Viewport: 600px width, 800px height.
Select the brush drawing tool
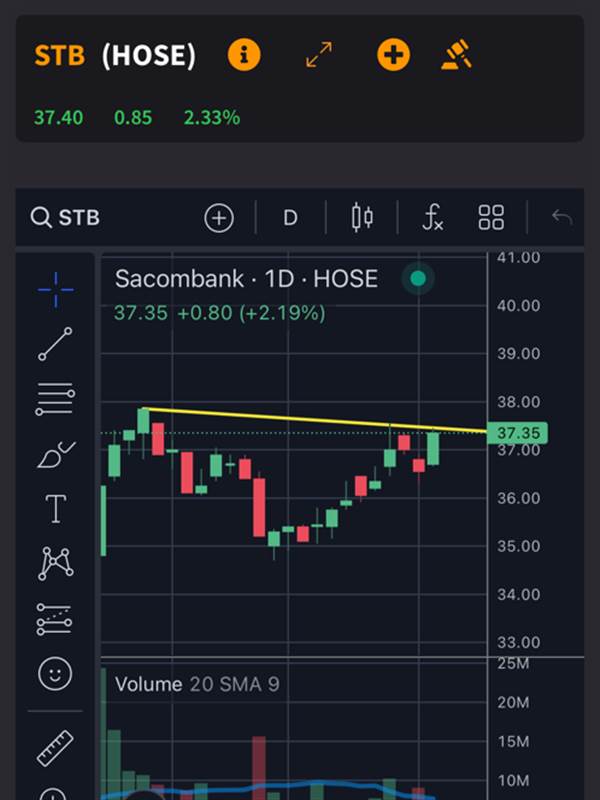56,455
